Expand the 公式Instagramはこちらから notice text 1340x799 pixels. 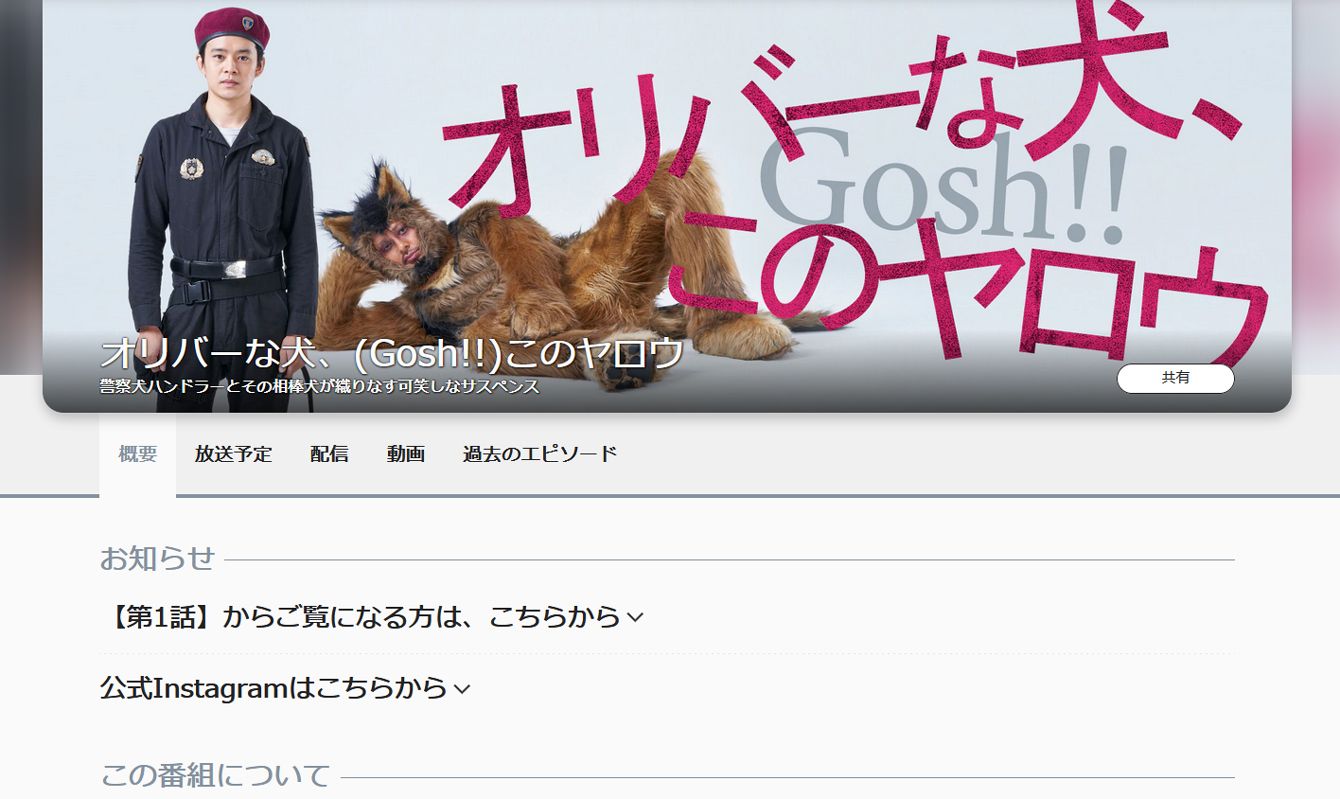273,688
